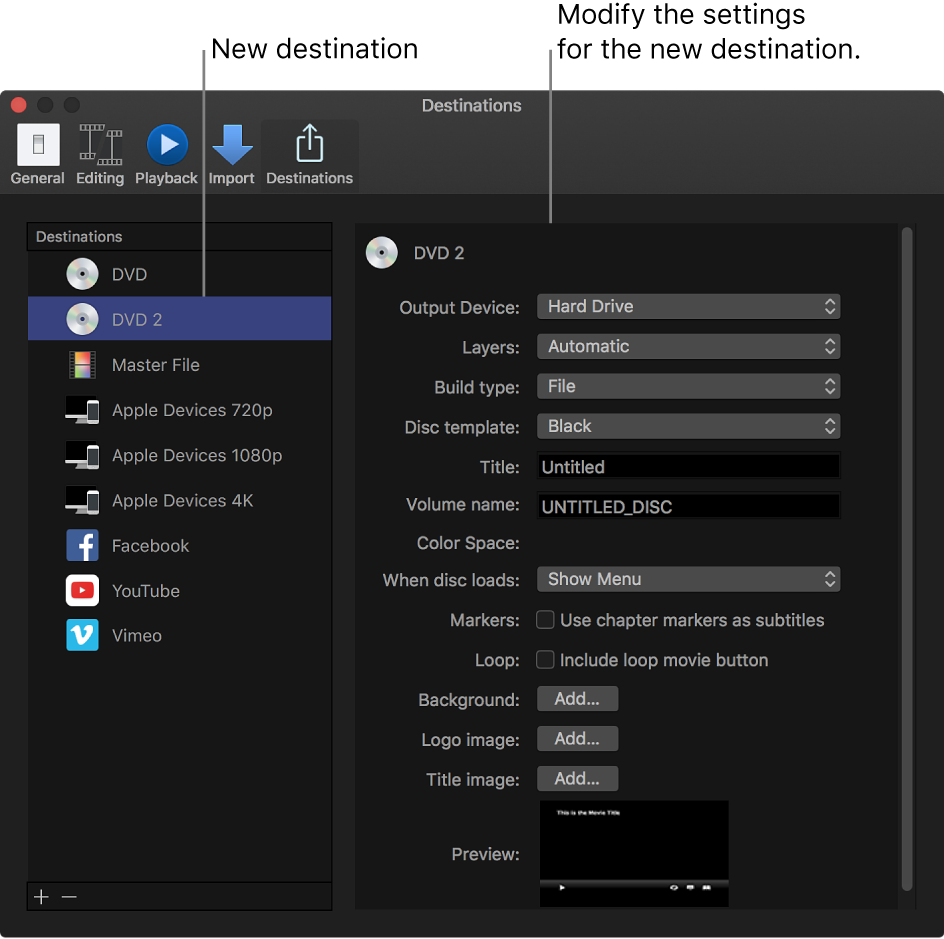Viewport: 944px width, 939px height.
Task: Click Add button for Background
Action: [577, 699]
